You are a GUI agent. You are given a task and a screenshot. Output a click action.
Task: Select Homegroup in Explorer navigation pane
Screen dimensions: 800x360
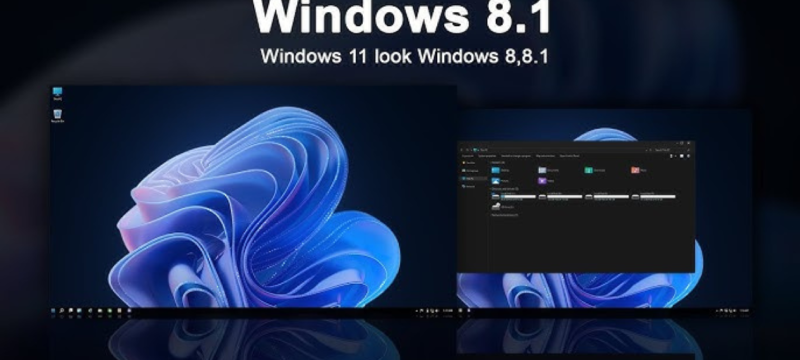[x=470, y=171]
